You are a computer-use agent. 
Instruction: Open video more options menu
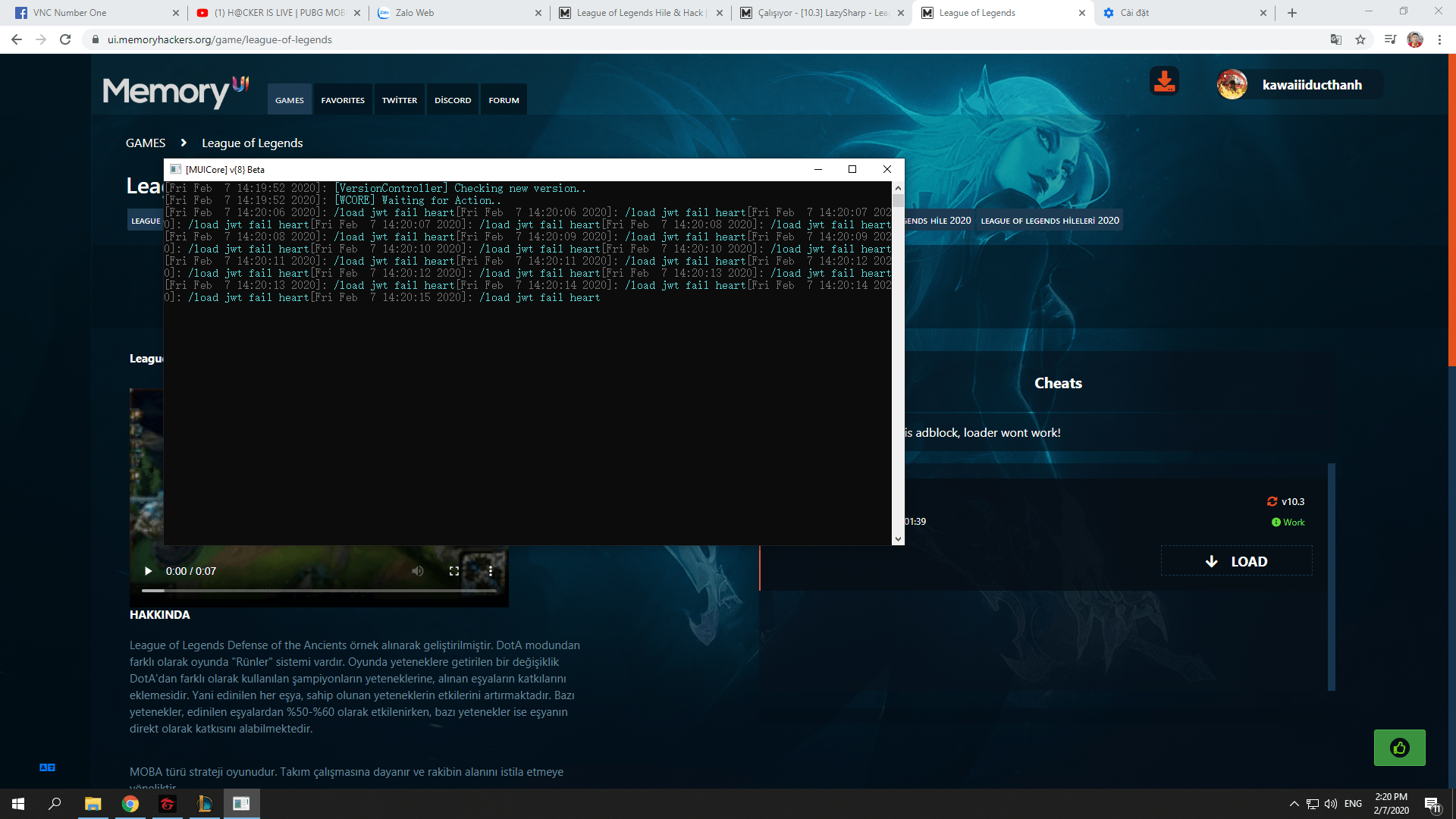click(x=491, y=571)
